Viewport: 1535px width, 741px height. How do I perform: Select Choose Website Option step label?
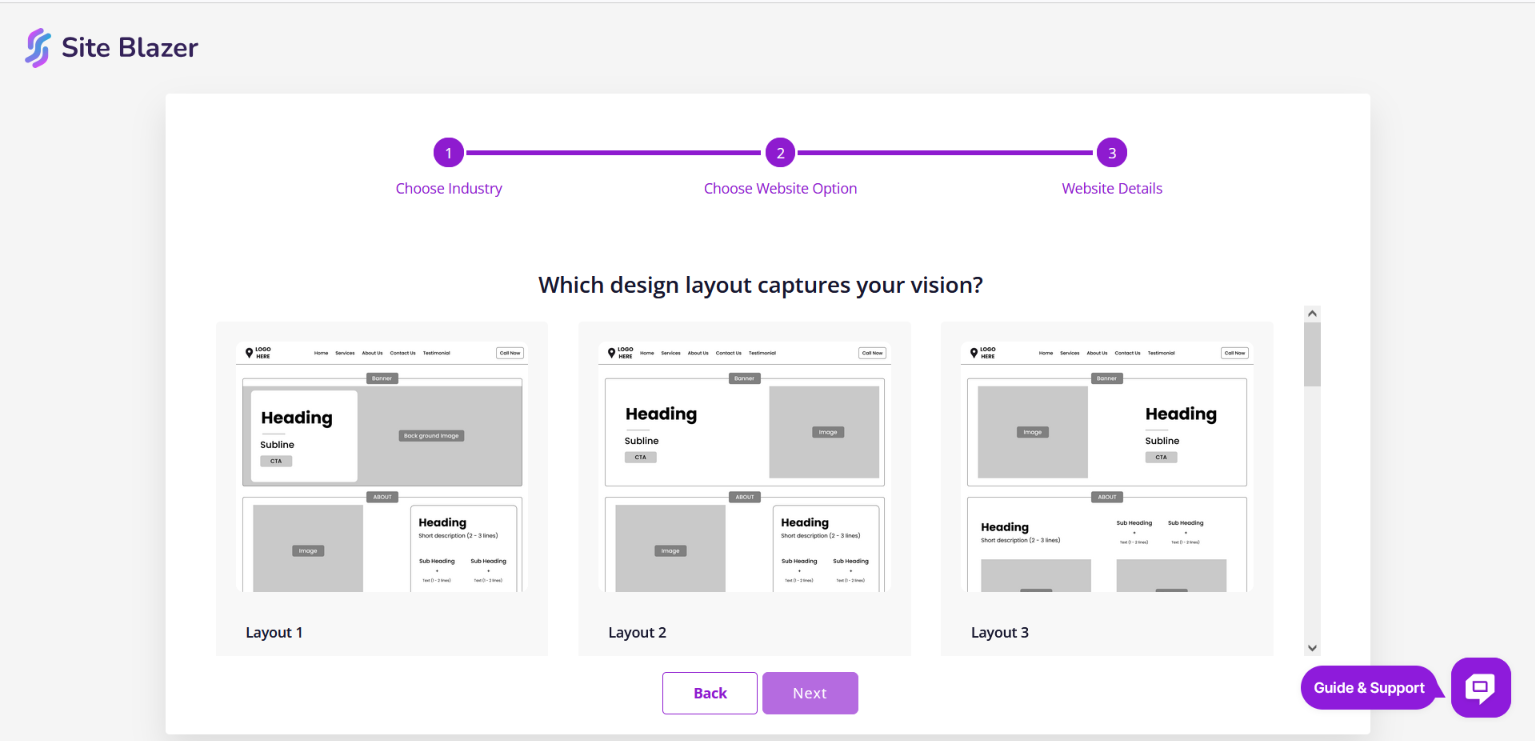tap(780, 188)
